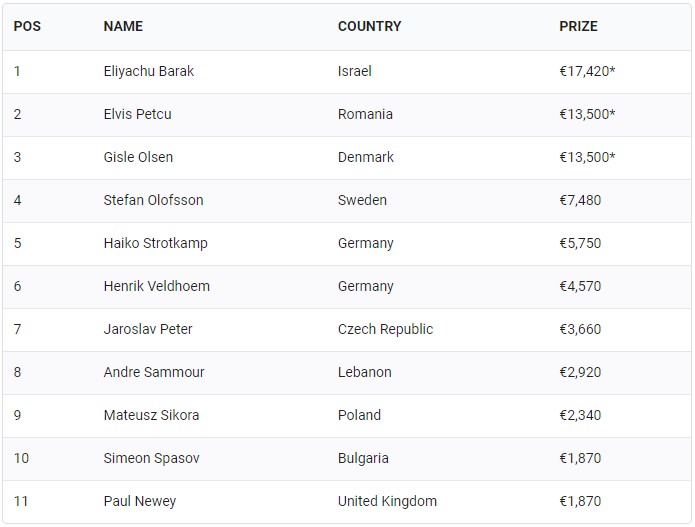Click the €7,480 prize value
Viewport: 695px width, 527px height.
581,200
